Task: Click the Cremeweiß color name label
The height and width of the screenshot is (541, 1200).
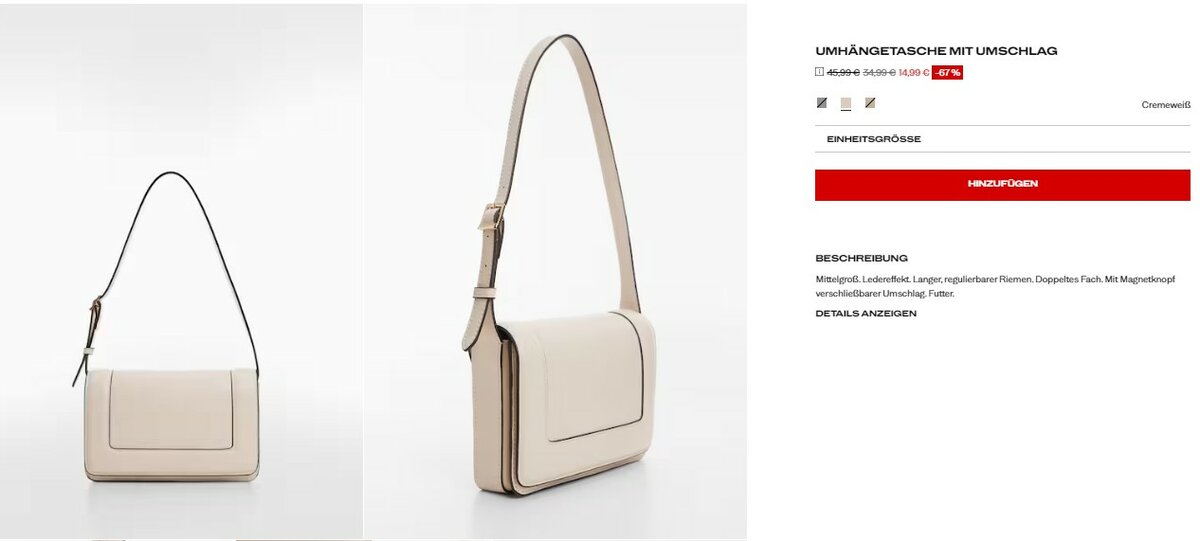Action: (x=1166, y=105)
